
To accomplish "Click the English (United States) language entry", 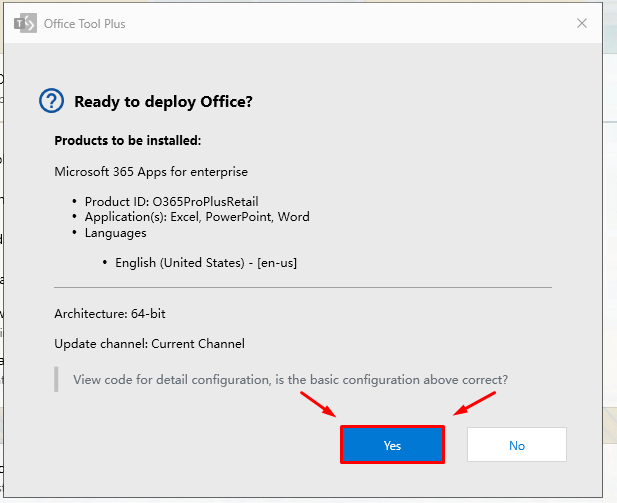I will pos(206,262).
